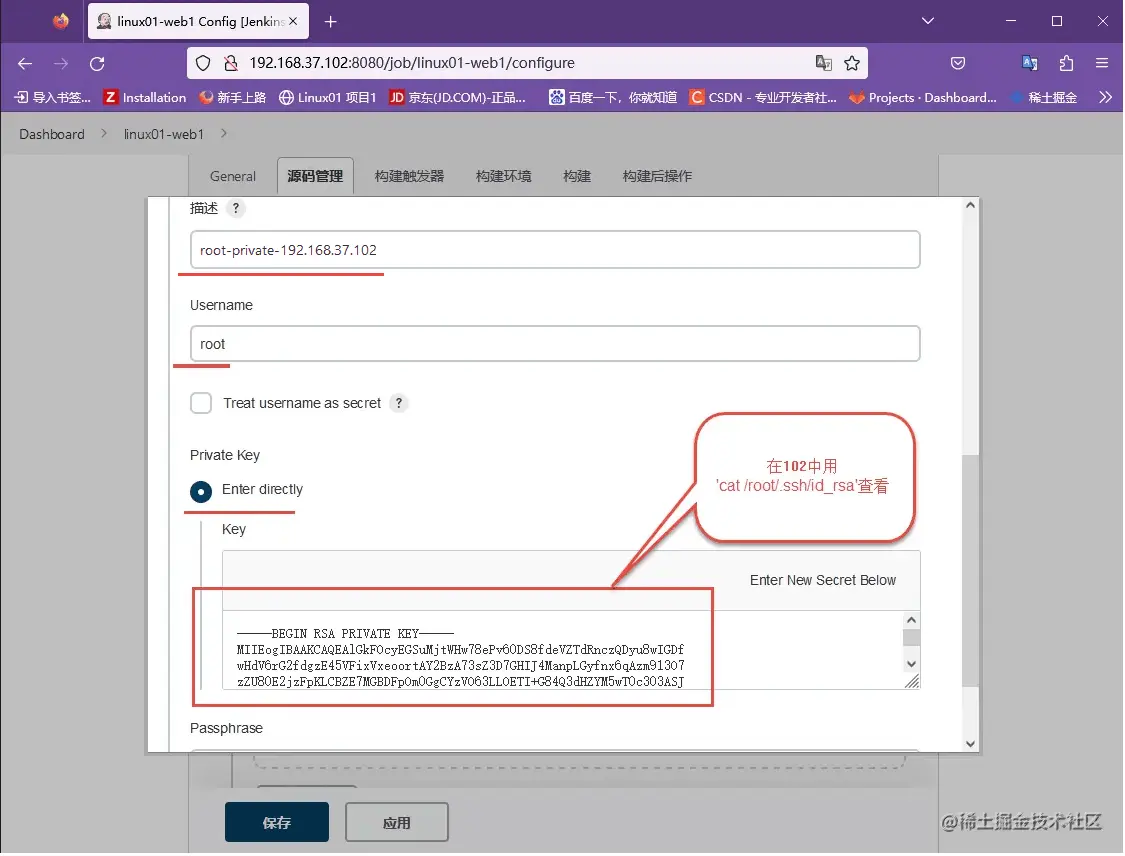Viewport: 1125px width, 856px height.
Task: Click the Firefox view icon
Action: pos(61,22)
